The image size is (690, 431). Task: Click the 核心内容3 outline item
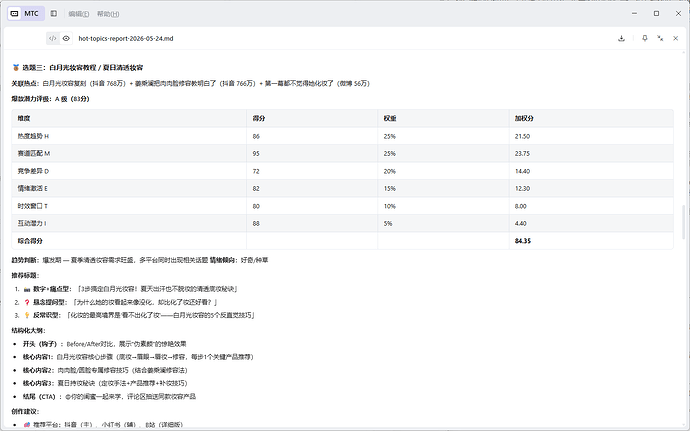click(x=105, y=383)
